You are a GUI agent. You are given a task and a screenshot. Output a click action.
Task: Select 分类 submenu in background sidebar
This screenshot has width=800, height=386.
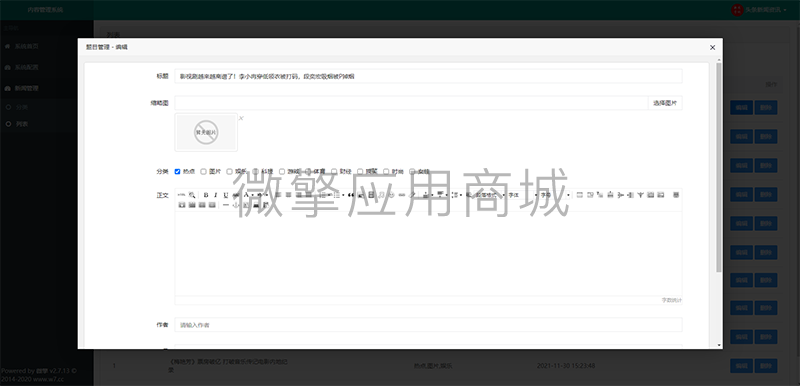click(x=21, y=108)
